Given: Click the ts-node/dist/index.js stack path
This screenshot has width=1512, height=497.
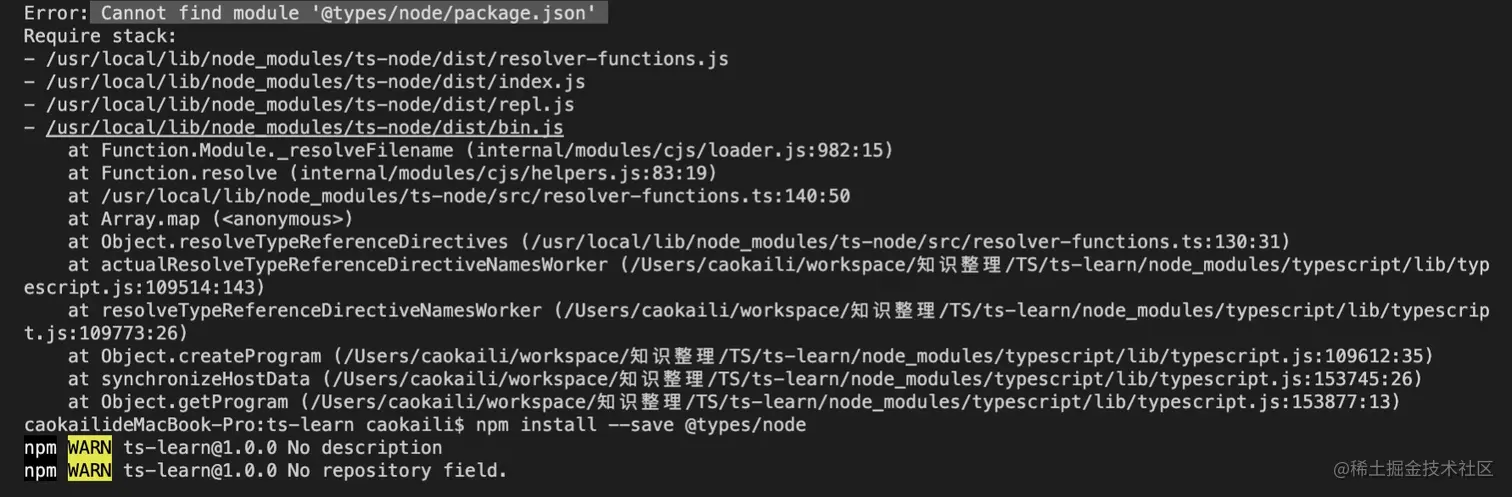Looking at the screenshot, I should click(316, 81).
